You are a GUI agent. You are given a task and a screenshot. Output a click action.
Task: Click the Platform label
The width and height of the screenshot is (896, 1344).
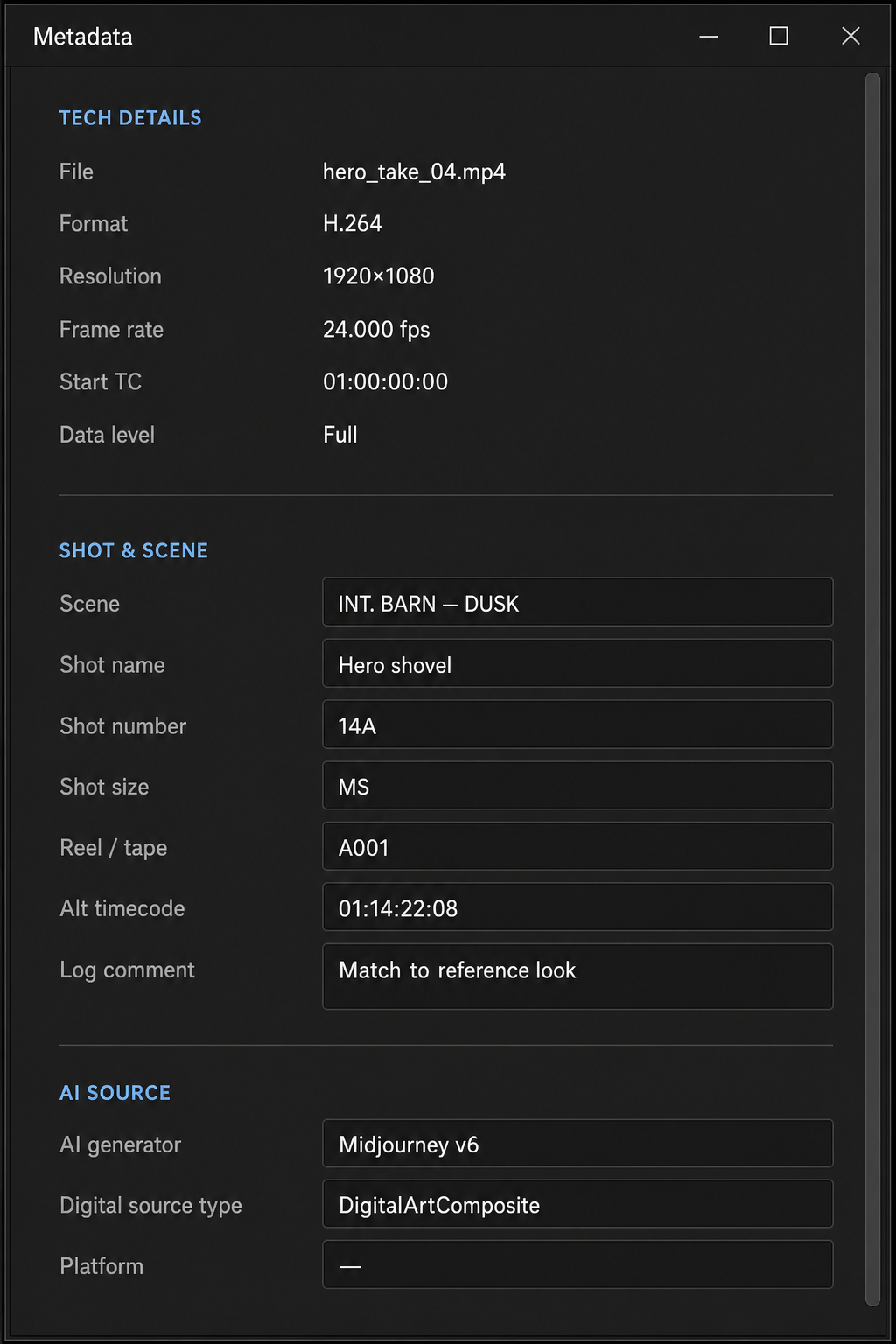coord(101,1266)
